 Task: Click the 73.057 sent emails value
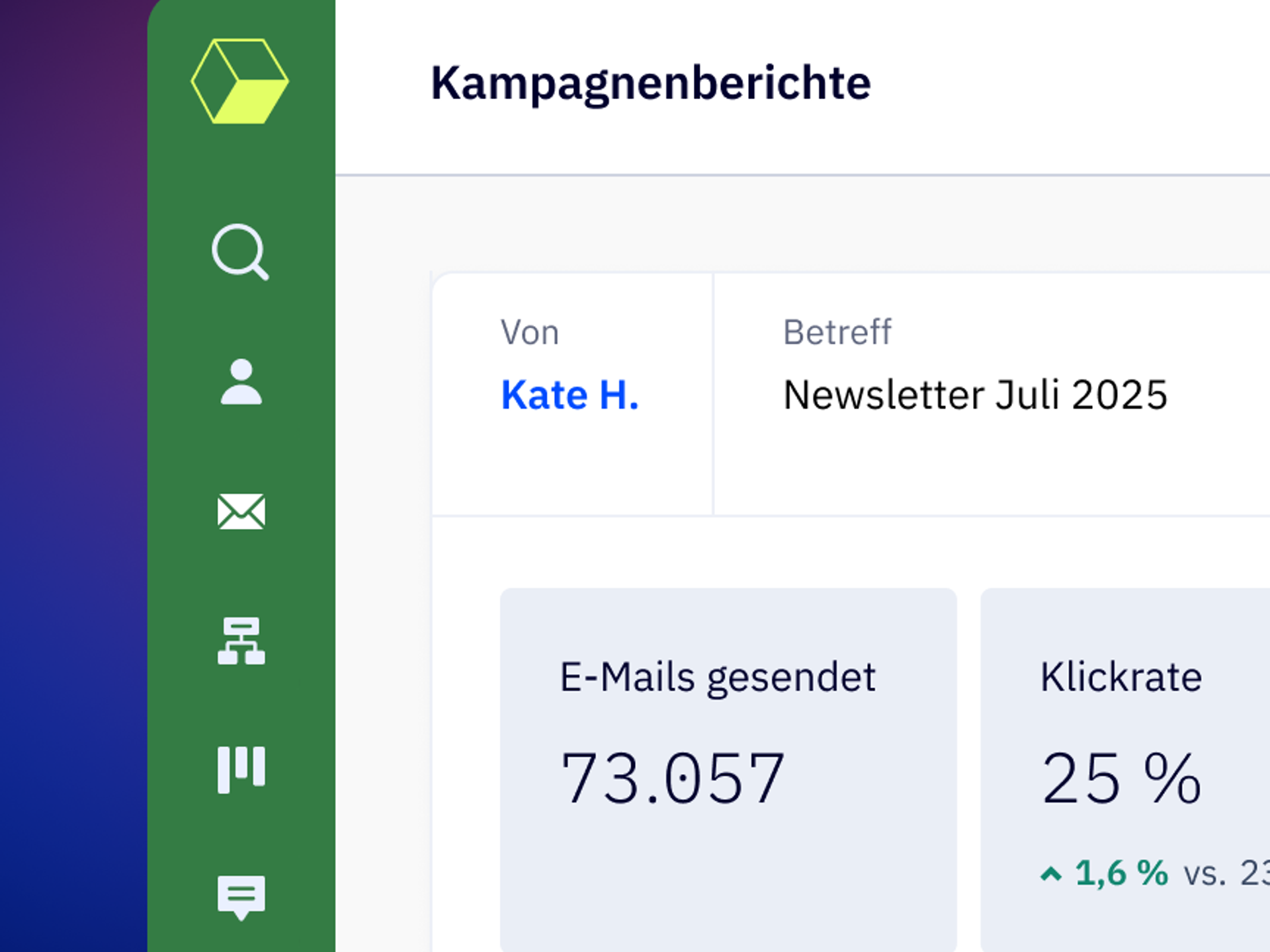tap(672, 779)
